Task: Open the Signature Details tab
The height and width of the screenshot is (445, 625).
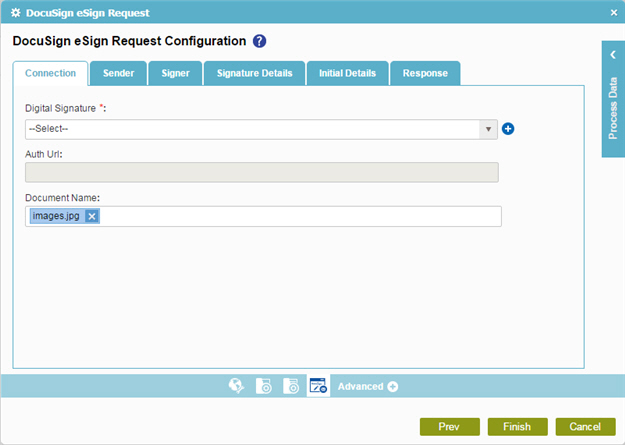Action: [255, 73]
